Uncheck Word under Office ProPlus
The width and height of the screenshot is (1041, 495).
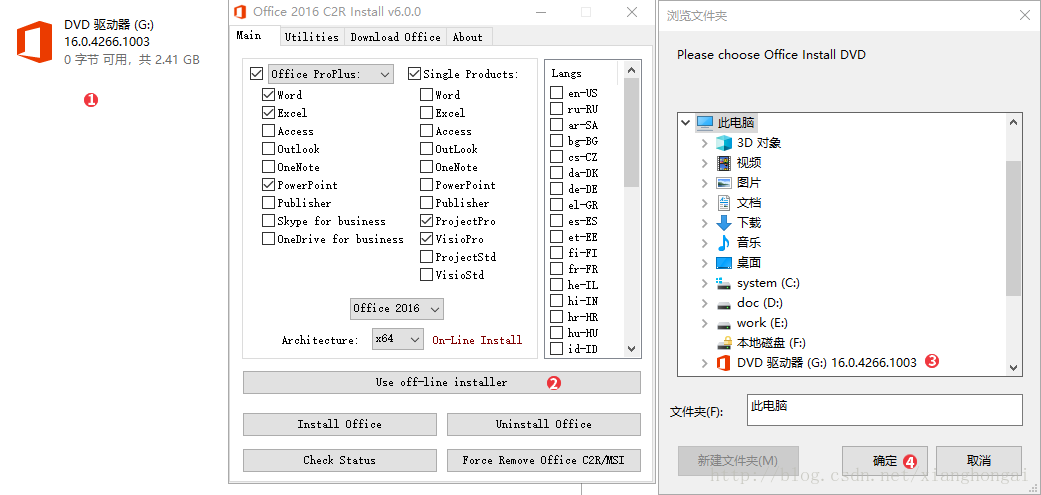[268, 95]
